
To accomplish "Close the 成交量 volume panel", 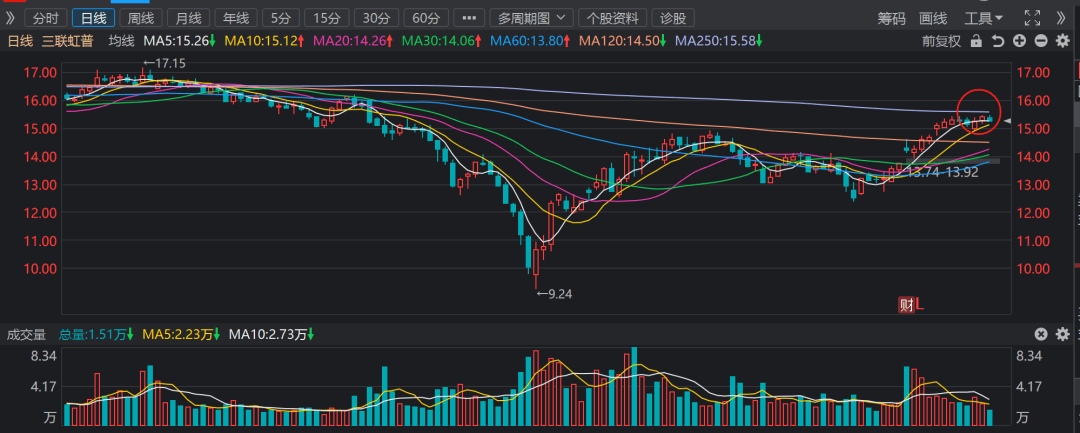I will pyautogui.click(x=1041, y=334).
